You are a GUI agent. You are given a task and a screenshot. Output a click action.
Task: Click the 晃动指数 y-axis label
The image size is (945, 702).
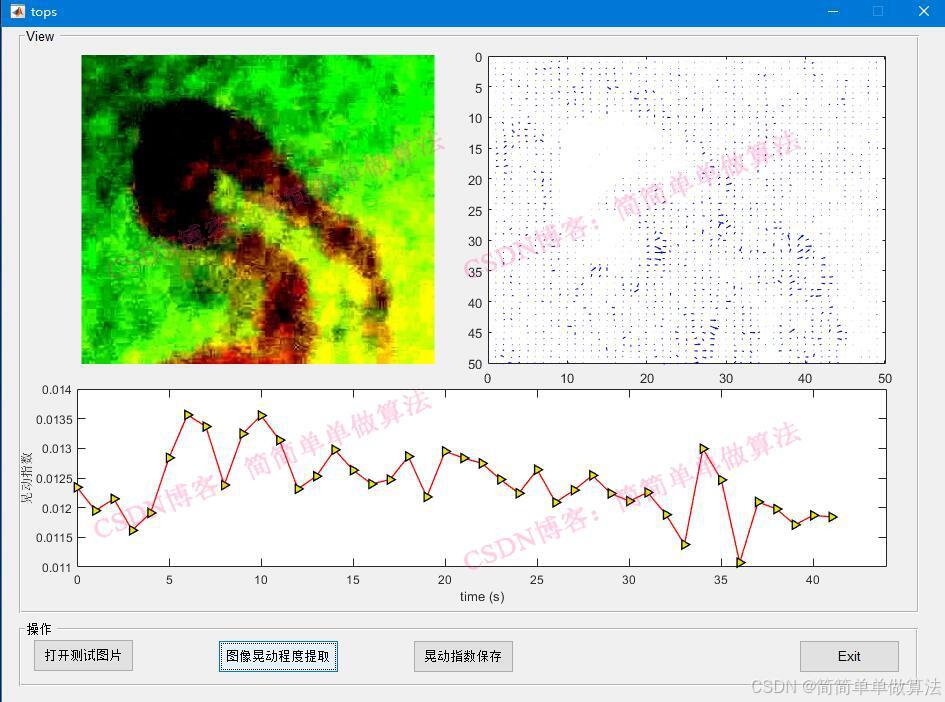27,478
